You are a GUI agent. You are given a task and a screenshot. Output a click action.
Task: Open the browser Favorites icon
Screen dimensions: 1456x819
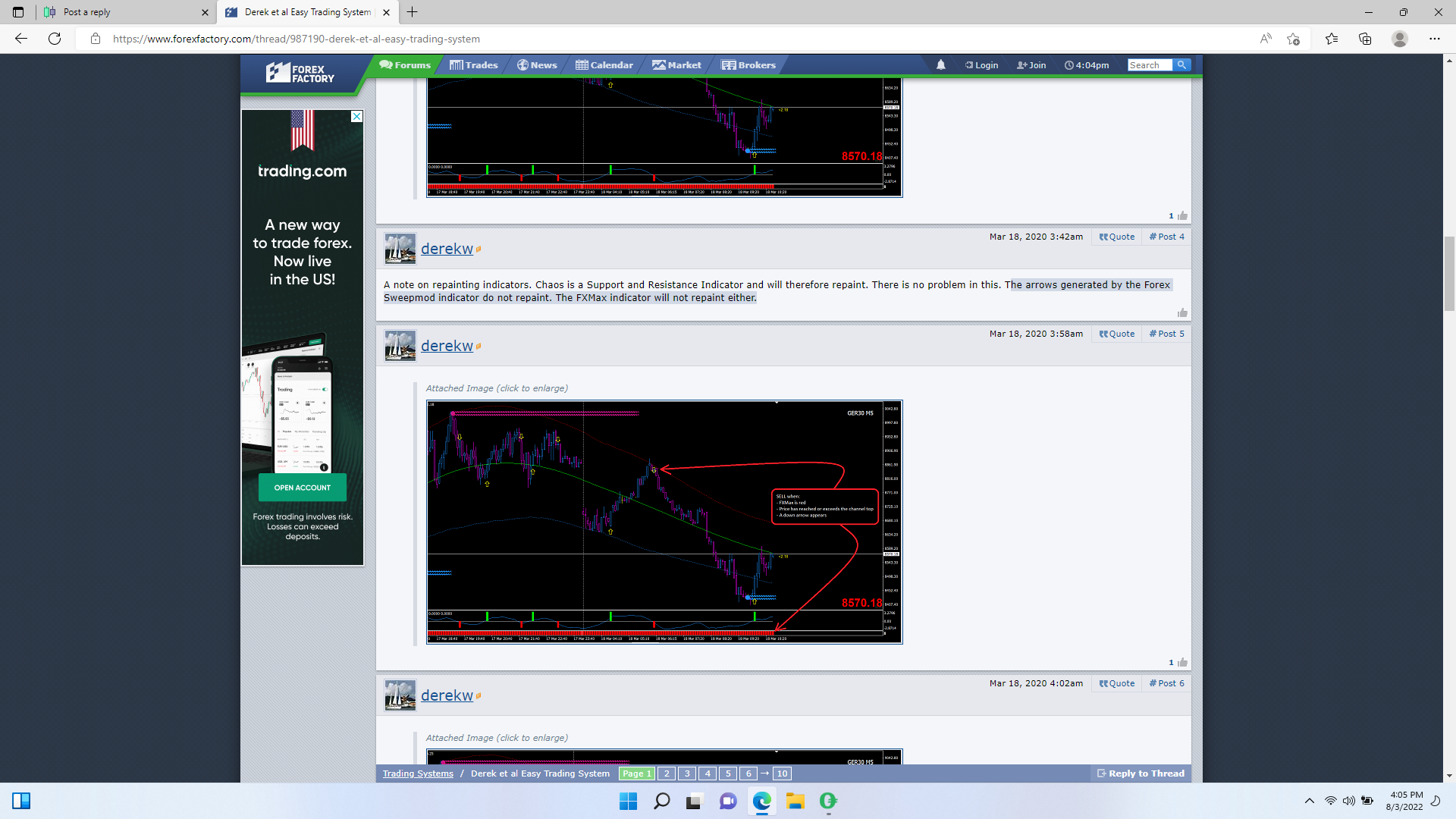click(x=1331, y=39)
